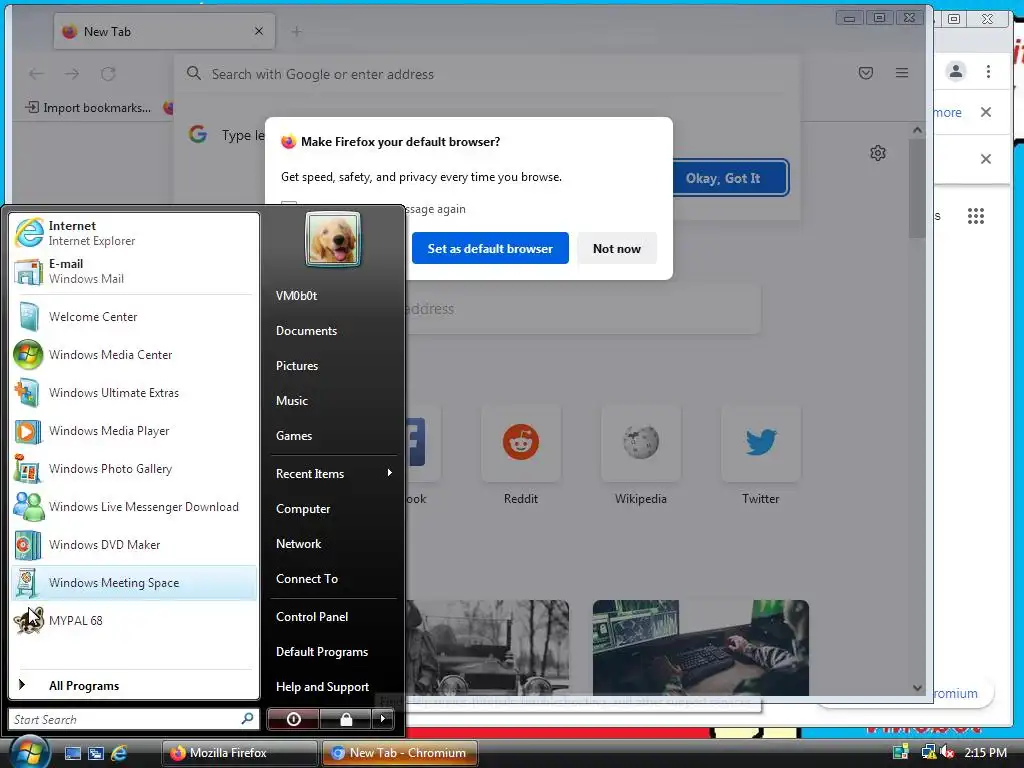Image resolution: width=1024 pixels, height=768 pixels.
Task: Launch Windows Media Center
Action: (134, 355)
